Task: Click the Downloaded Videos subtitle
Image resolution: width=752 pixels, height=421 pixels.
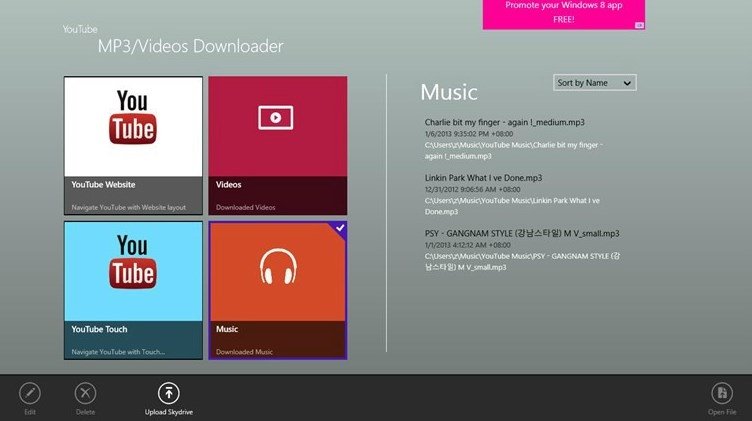Action: tap(246, 208)
